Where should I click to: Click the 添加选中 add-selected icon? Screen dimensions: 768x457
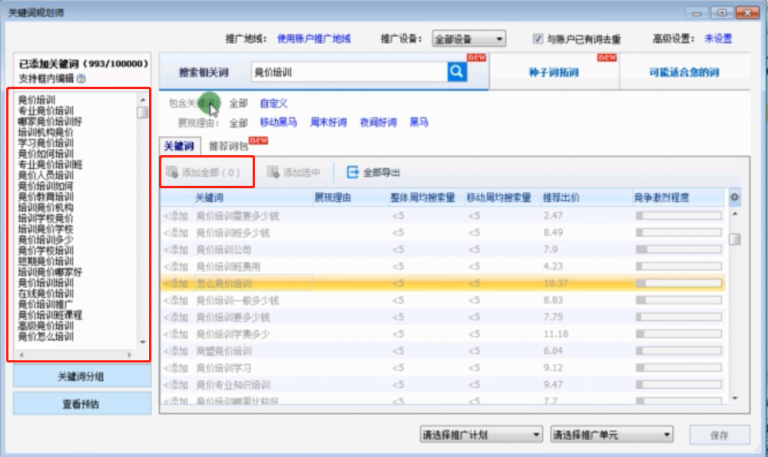tap(273, 172)
